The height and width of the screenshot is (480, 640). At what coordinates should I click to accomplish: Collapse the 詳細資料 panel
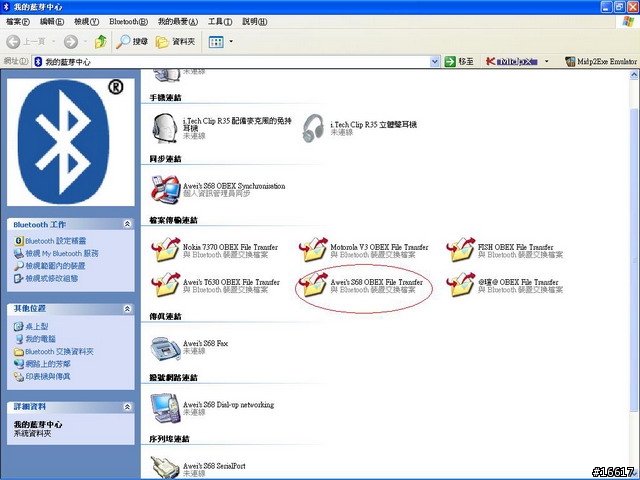click(127, 407)
